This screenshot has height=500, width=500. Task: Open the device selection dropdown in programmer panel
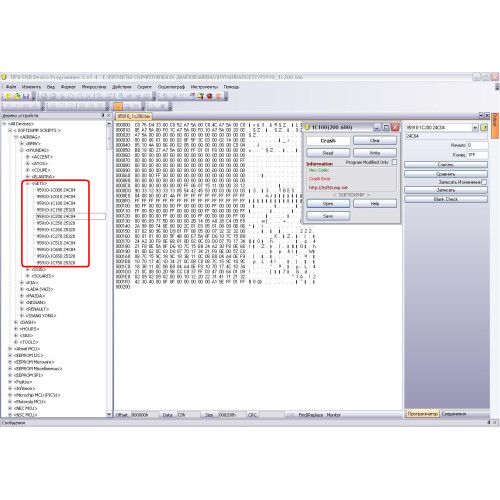click(475, 128)
